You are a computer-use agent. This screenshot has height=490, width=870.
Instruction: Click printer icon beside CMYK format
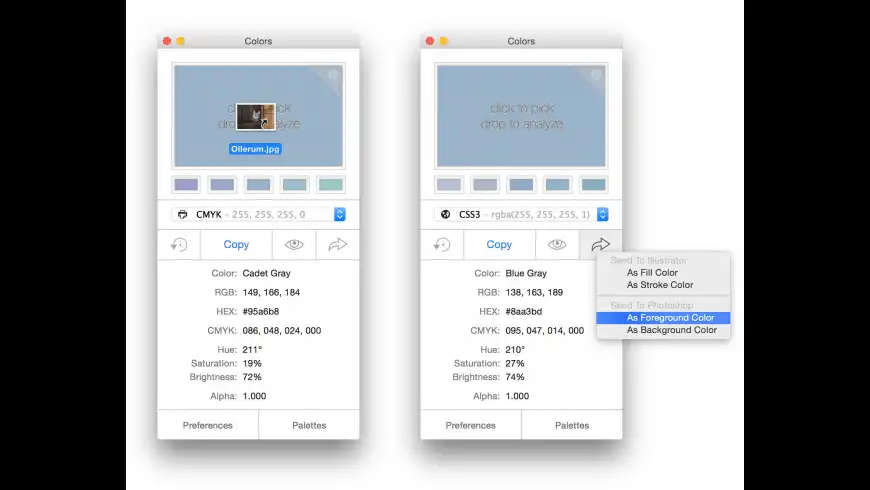click(x=183, y=214)
